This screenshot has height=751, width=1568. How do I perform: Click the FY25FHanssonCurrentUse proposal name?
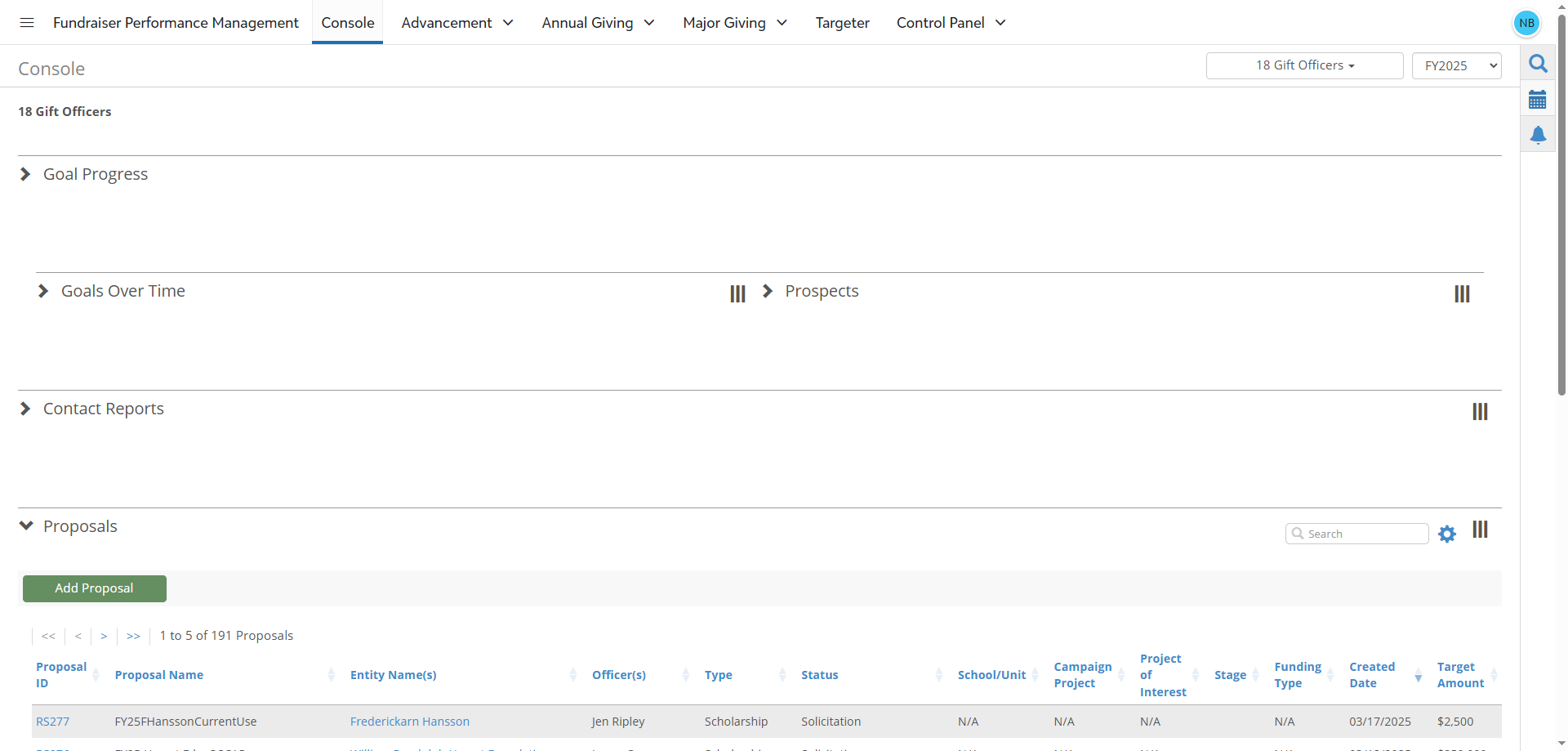point(185,722)
